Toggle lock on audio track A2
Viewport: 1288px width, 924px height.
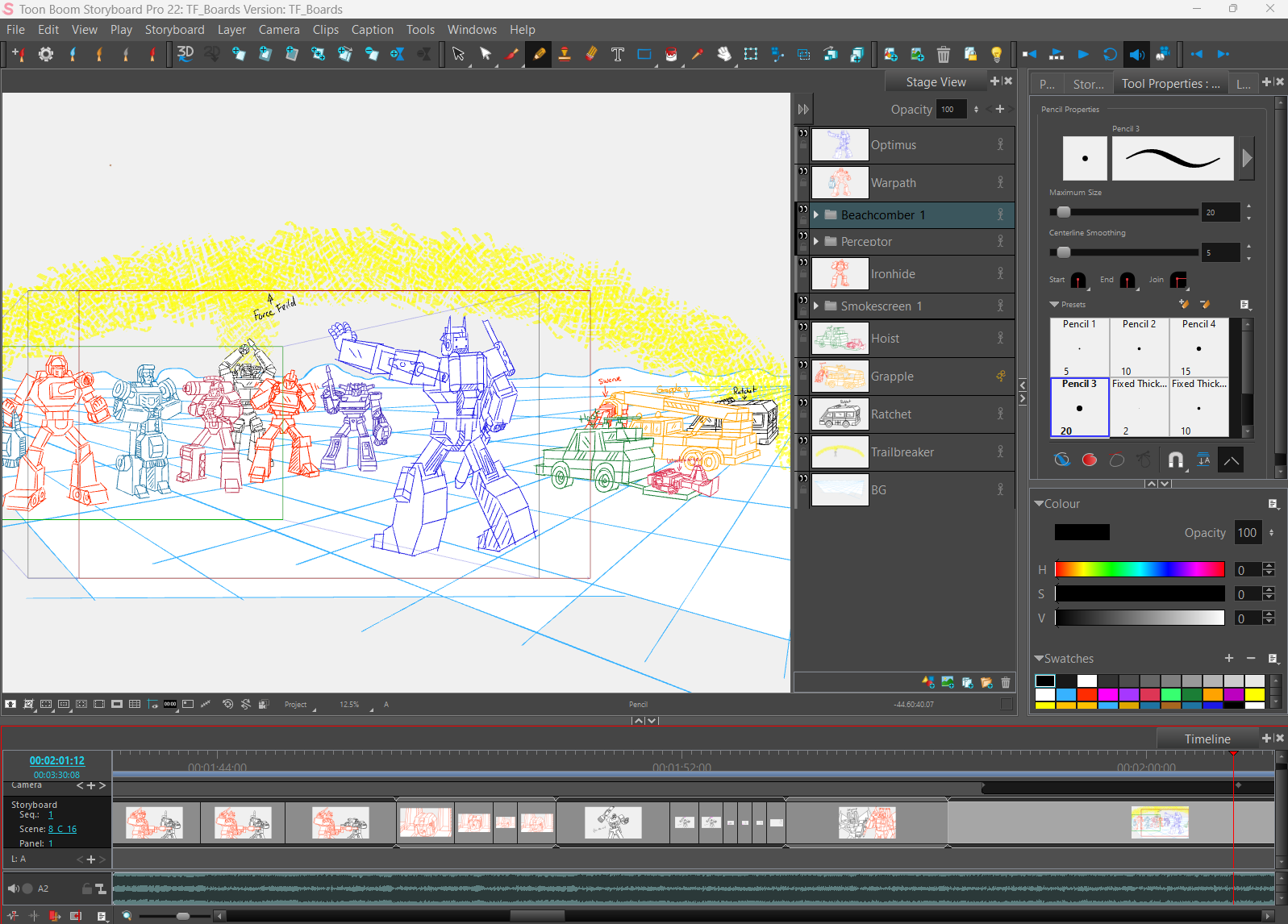86,889
